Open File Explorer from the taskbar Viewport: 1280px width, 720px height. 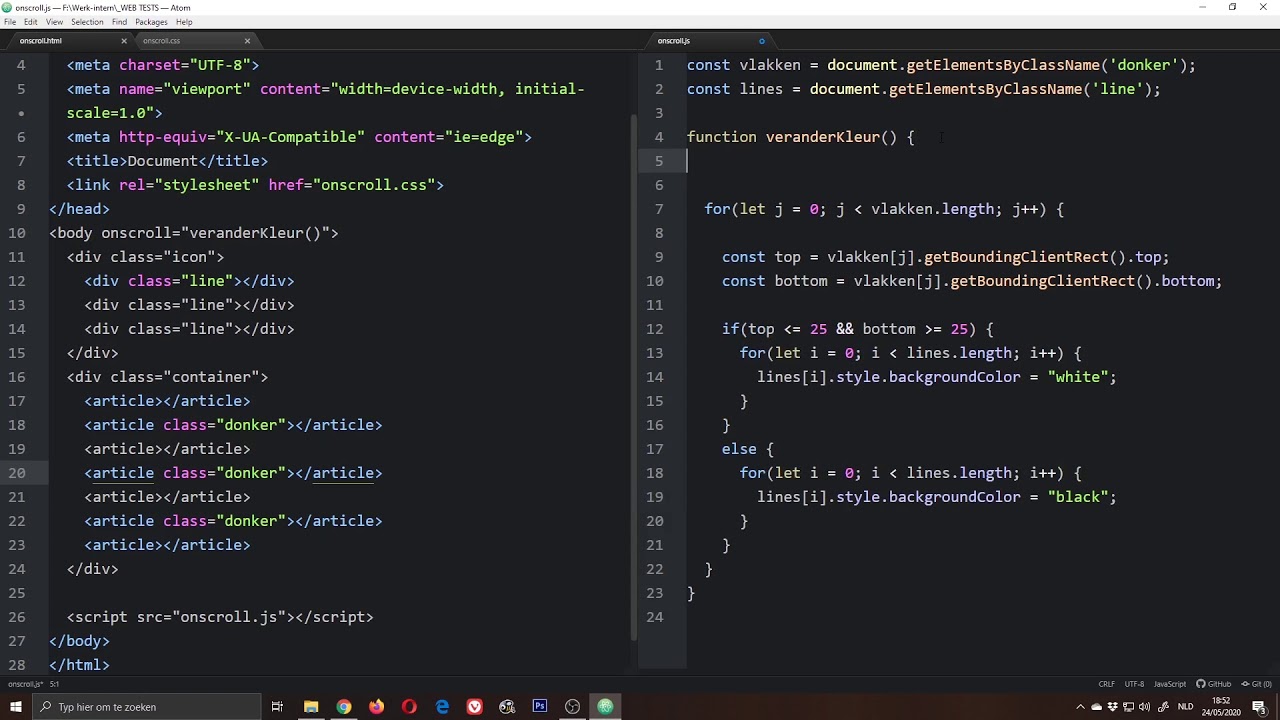coord(311,707)
